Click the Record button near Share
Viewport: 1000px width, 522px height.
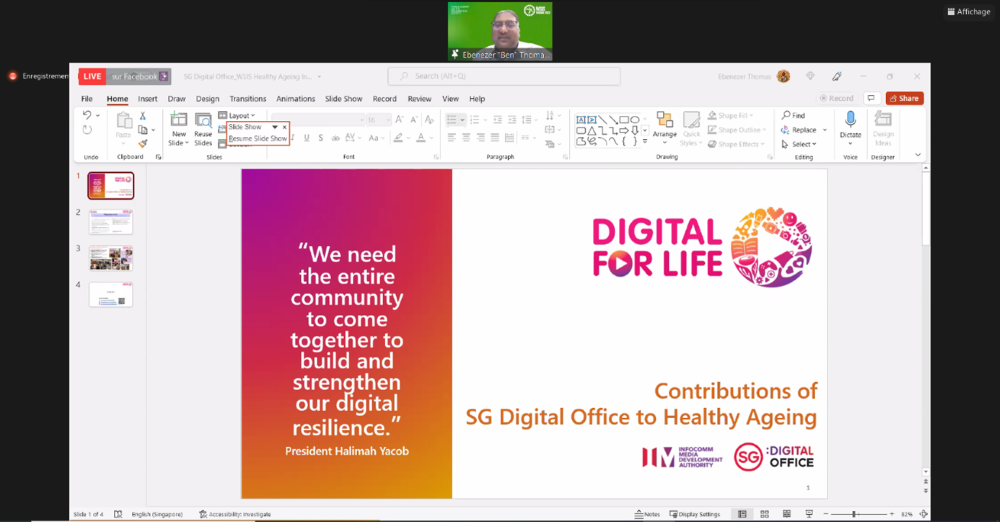click(x=836, y=98)
